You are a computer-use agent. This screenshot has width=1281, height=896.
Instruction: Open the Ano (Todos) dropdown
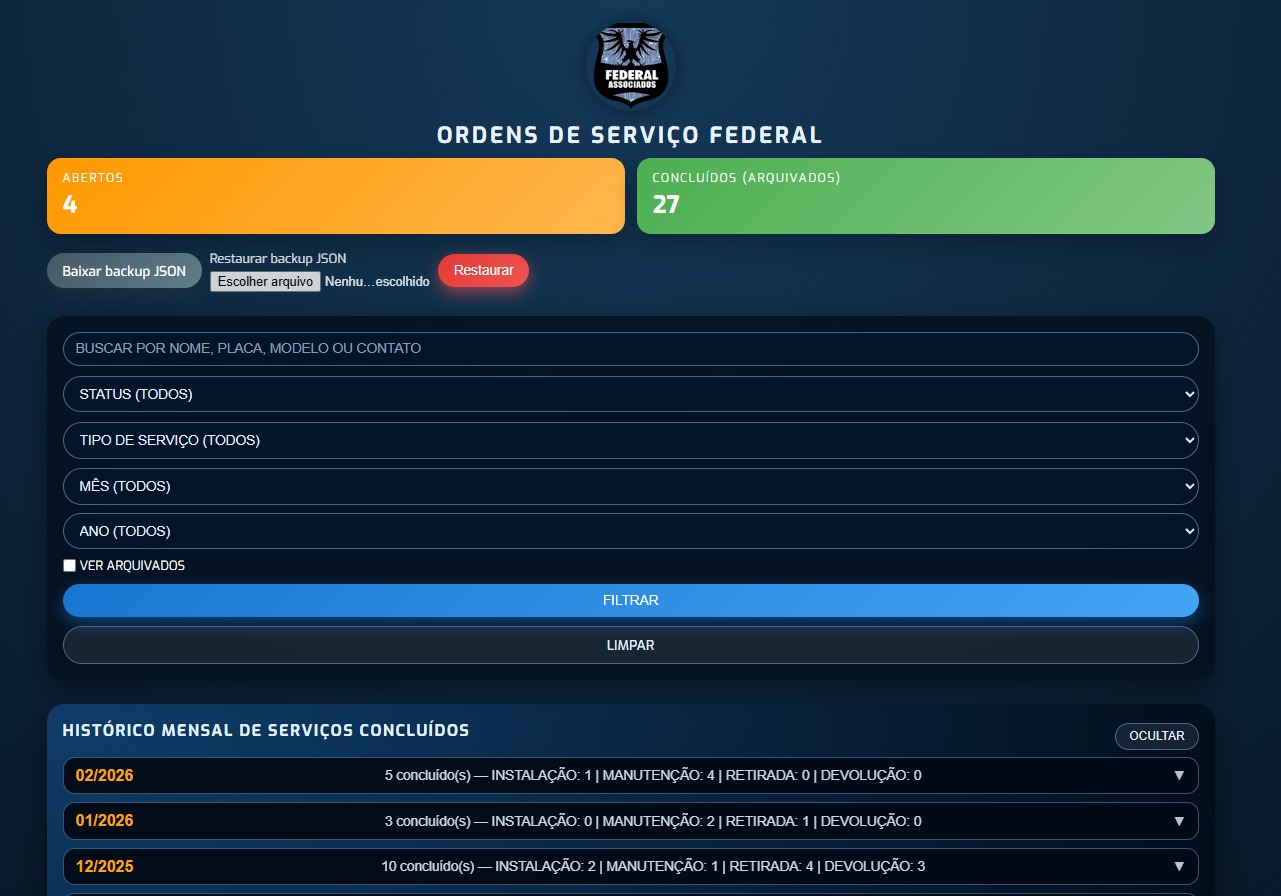(631, 531)
